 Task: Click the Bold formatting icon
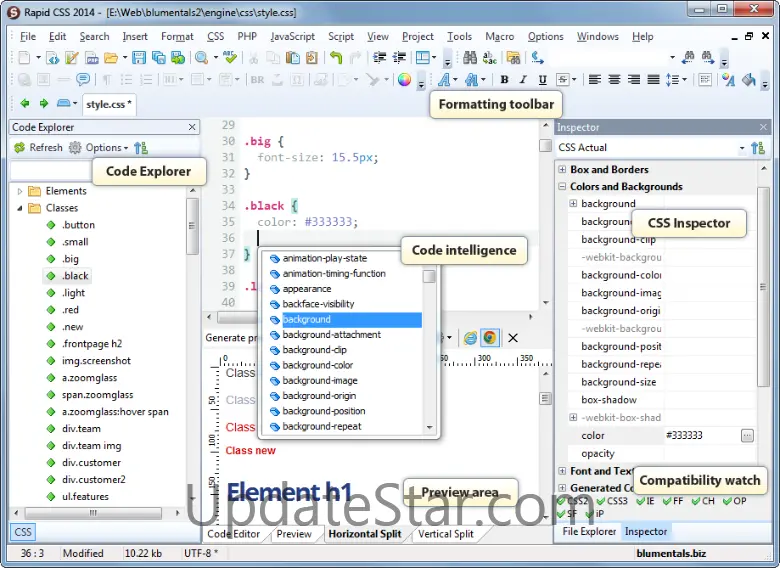click(x=504, y=80)
